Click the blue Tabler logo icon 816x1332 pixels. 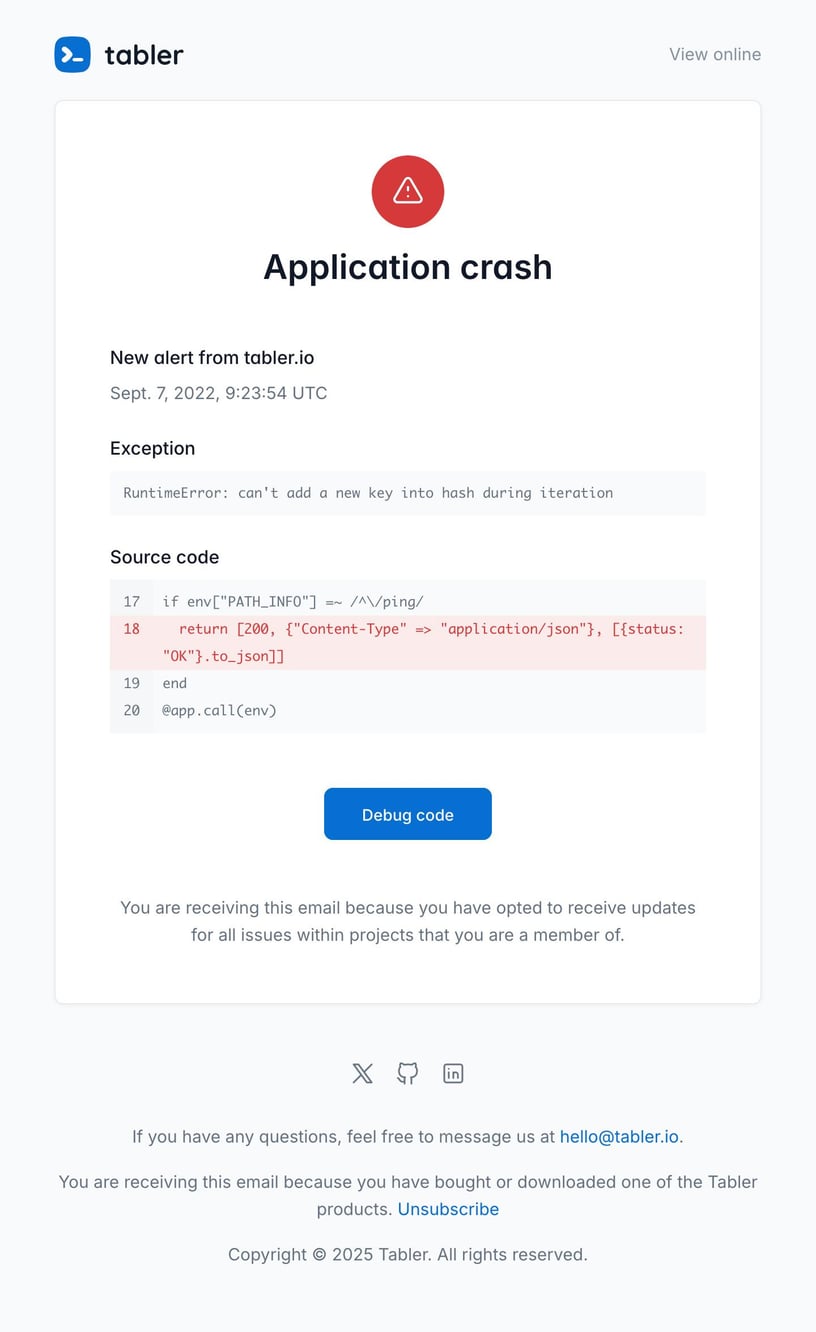pos(72,55)
